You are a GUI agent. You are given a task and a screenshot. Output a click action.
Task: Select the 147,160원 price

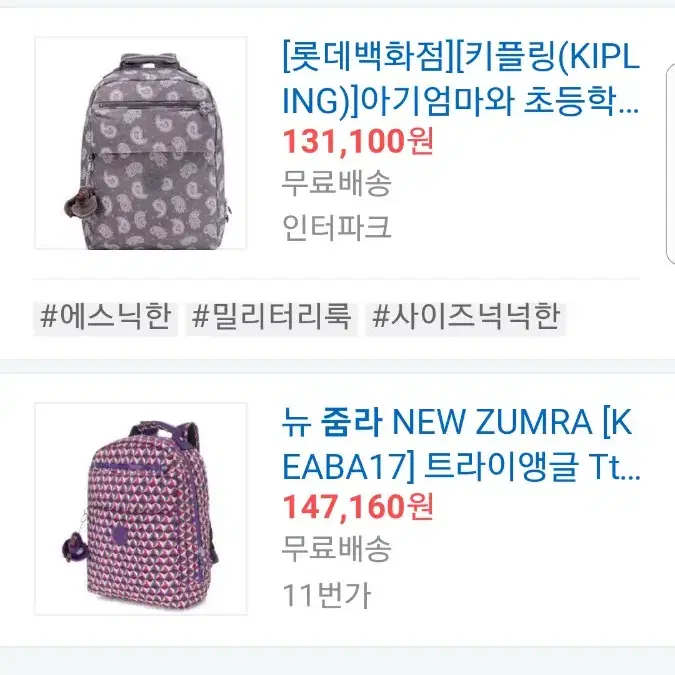[x=358, y=507]
